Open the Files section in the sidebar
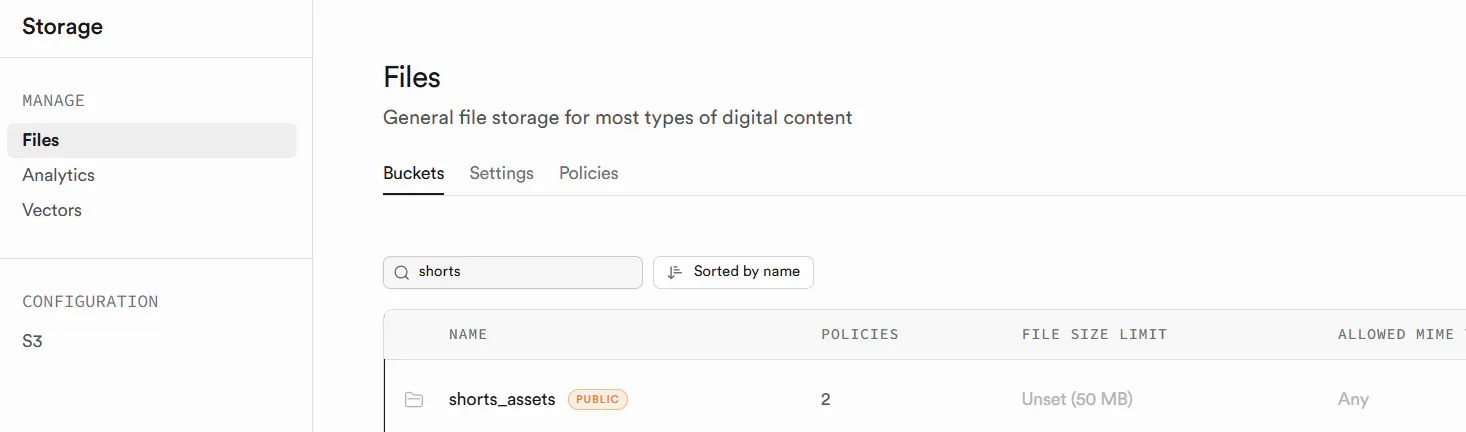 point(41,140)
